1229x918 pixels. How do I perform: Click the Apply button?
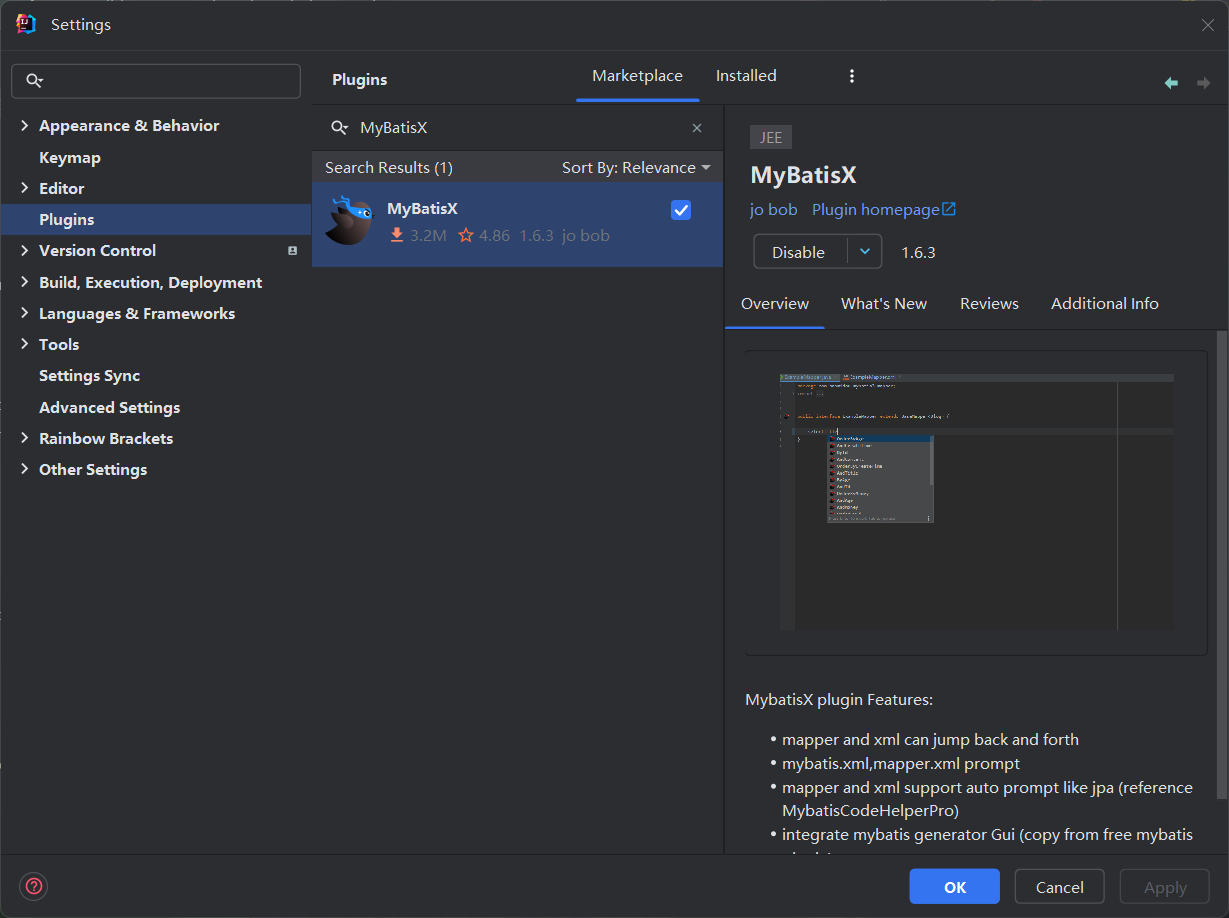(1165, 887)
